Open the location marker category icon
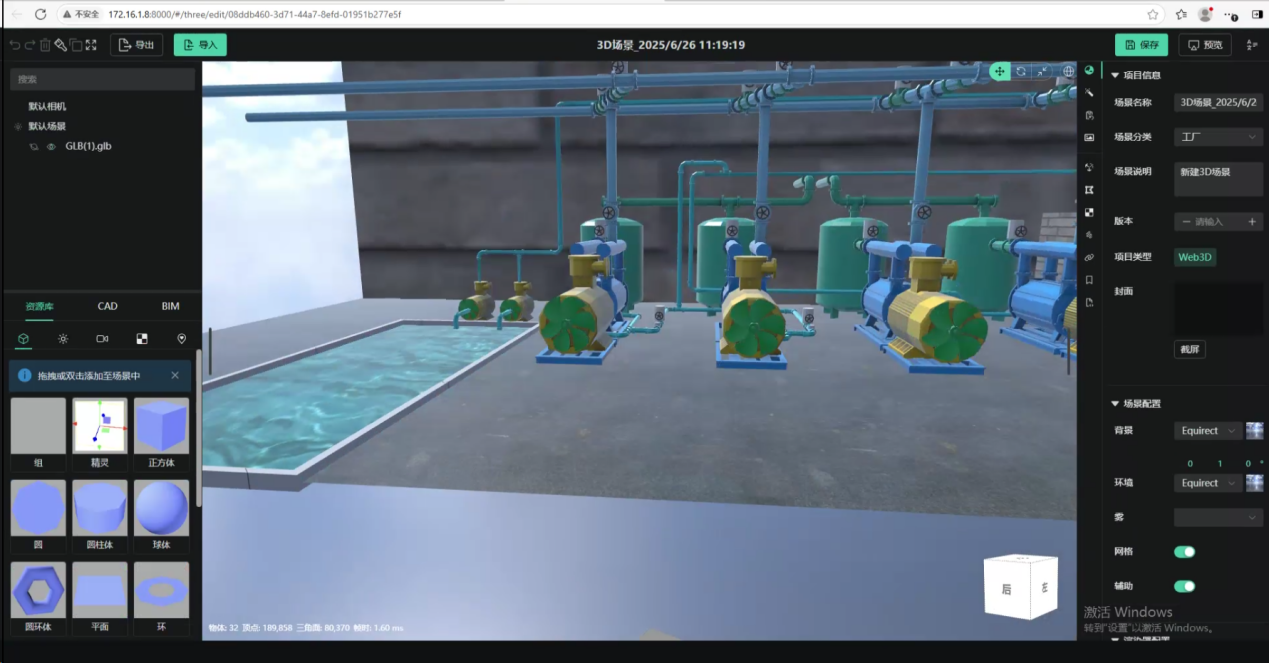Image resolution: width=1269 pixels, height=663 pixels. coord(181,339)
